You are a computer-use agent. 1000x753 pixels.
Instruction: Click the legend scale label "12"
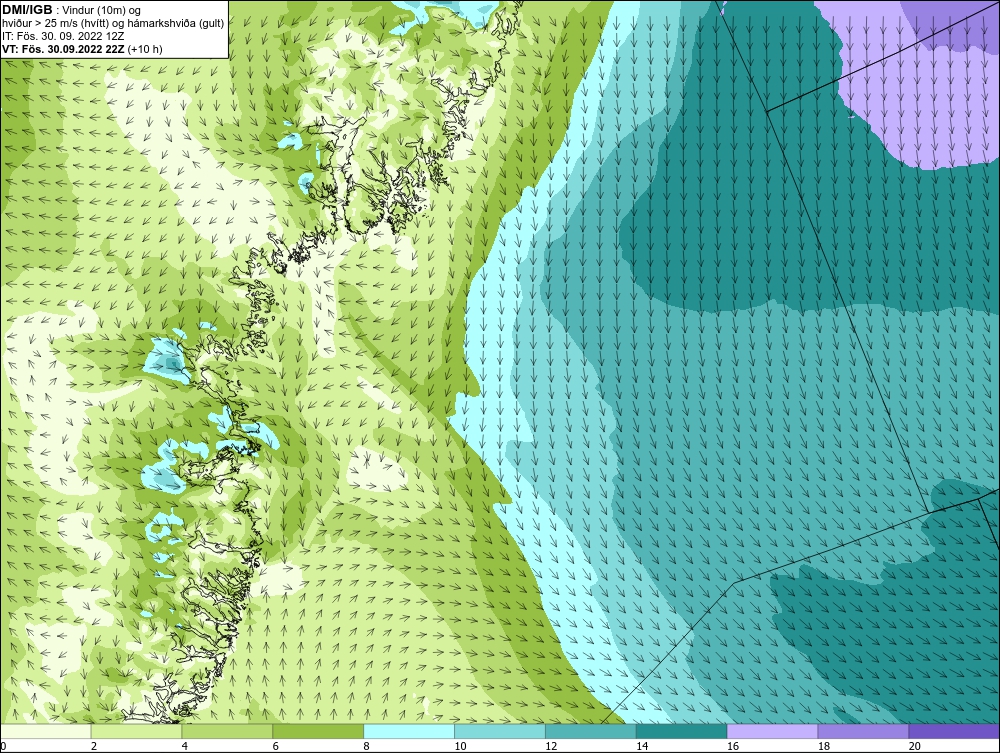point(551,746)
